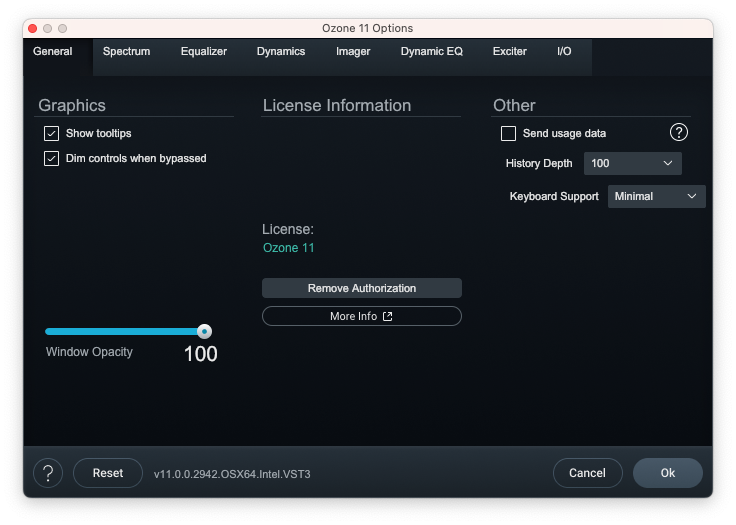
Task: Click the Window Opacity value 100
Action: click(x=200, y=354)
